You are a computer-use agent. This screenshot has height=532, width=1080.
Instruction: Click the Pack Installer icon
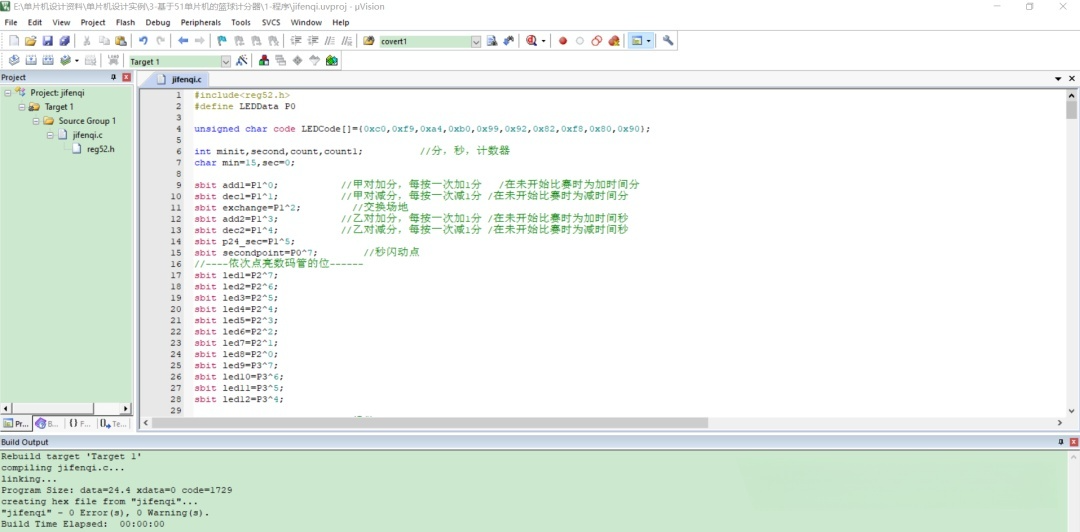click(332, 61)
